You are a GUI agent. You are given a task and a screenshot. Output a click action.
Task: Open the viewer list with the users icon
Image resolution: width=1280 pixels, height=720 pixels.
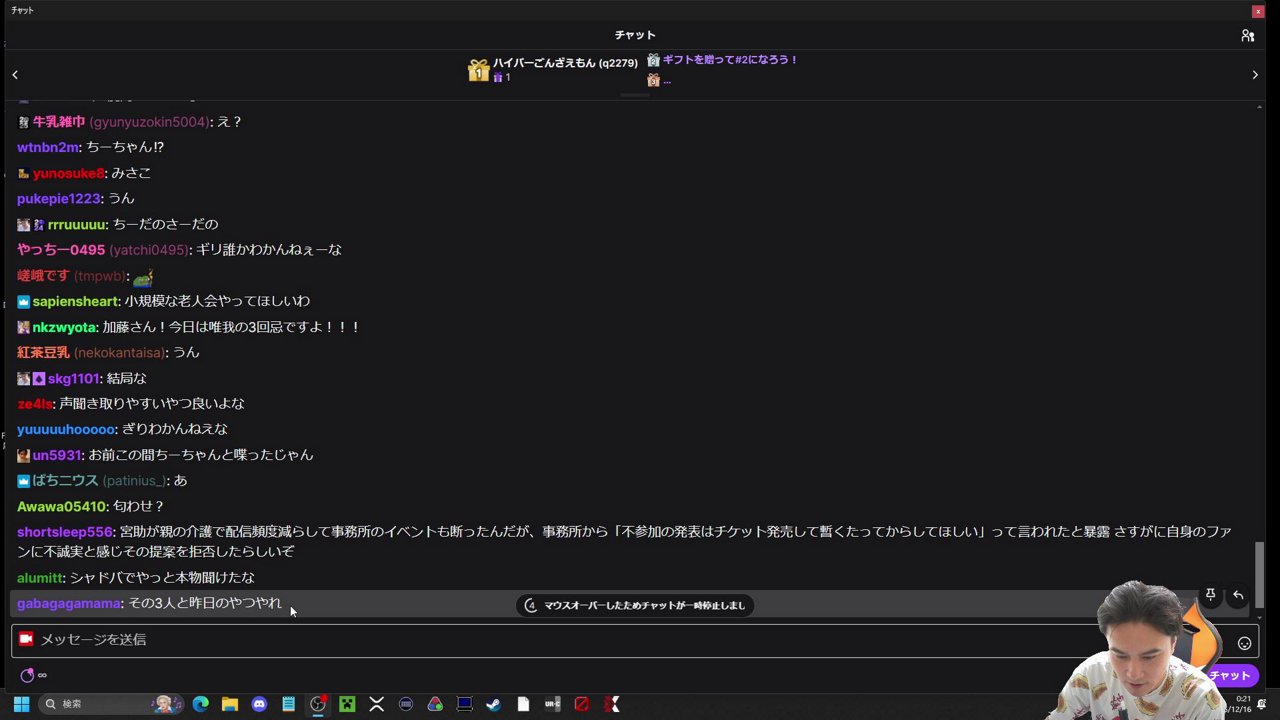click(1248, 35)
